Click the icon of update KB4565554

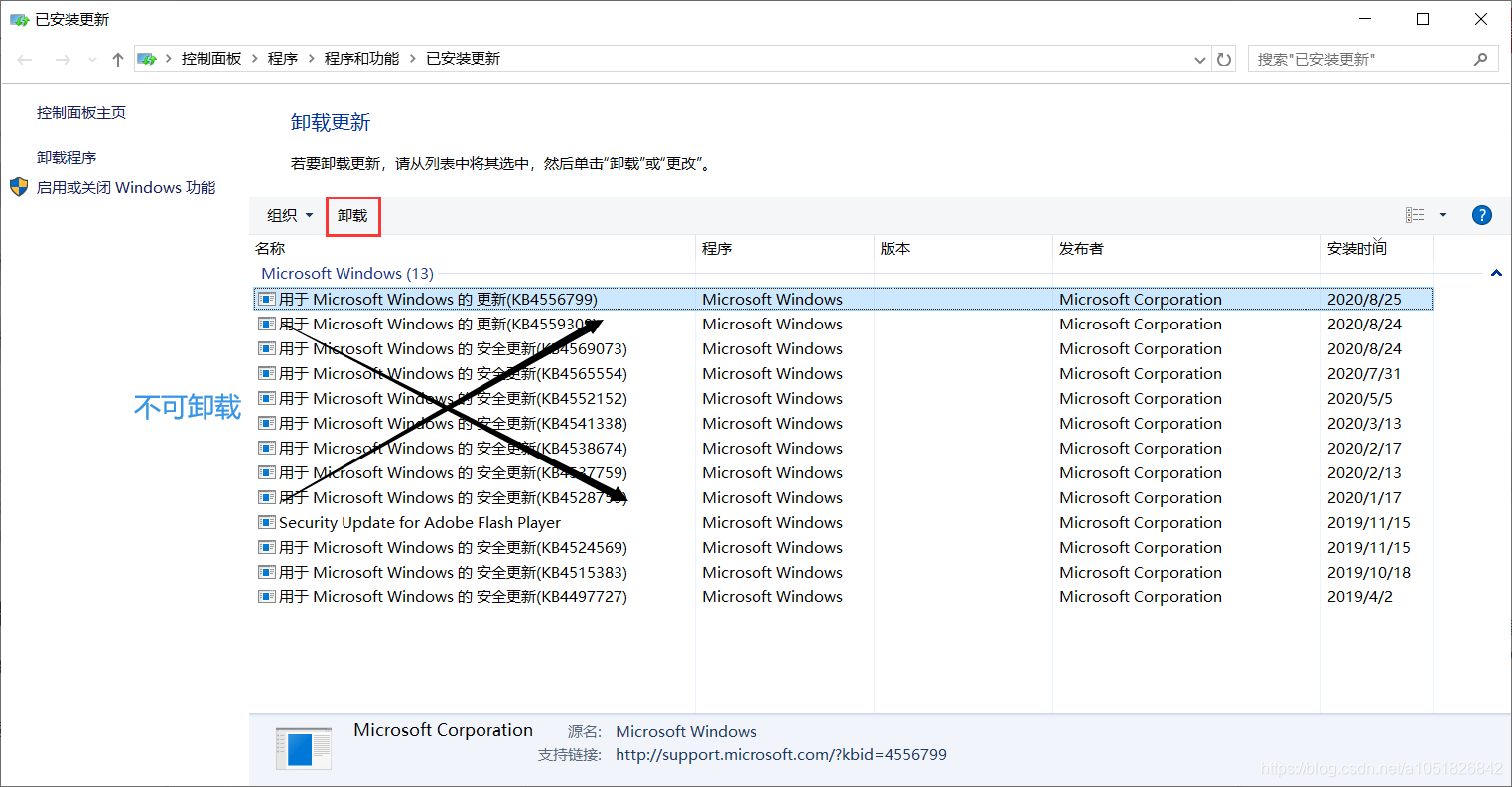266,373
